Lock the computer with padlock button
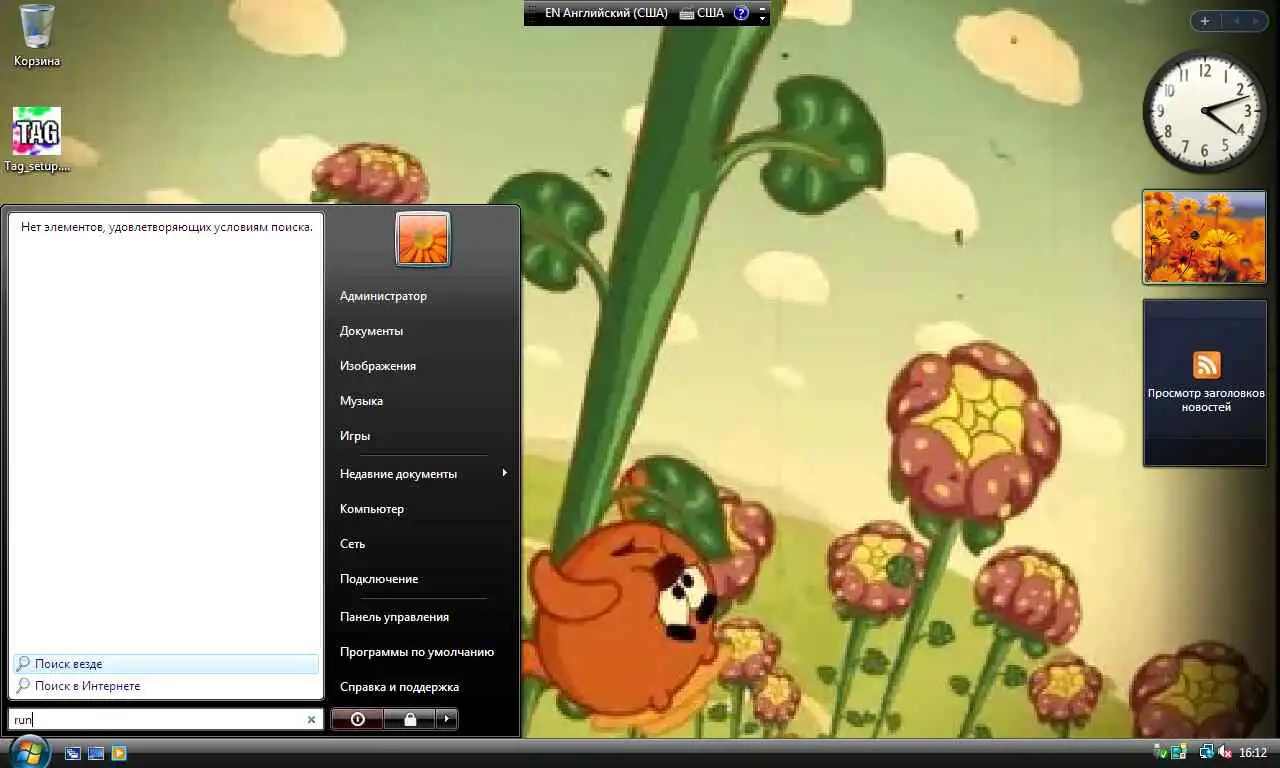The width and height of the screenshot is (1280, 768). 409,718
